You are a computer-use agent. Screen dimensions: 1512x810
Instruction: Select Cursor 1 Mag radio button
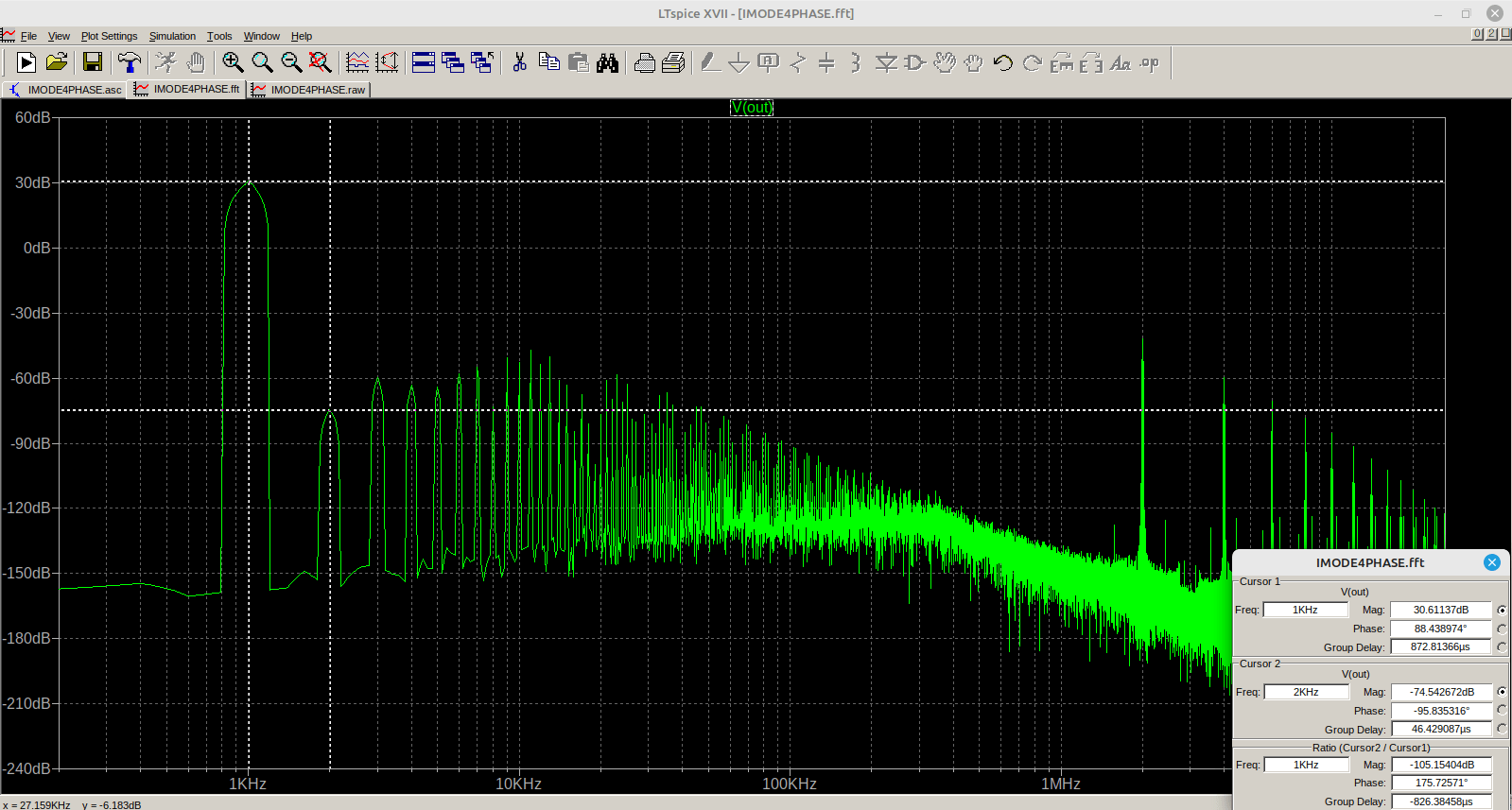[x=1502, y=610]
